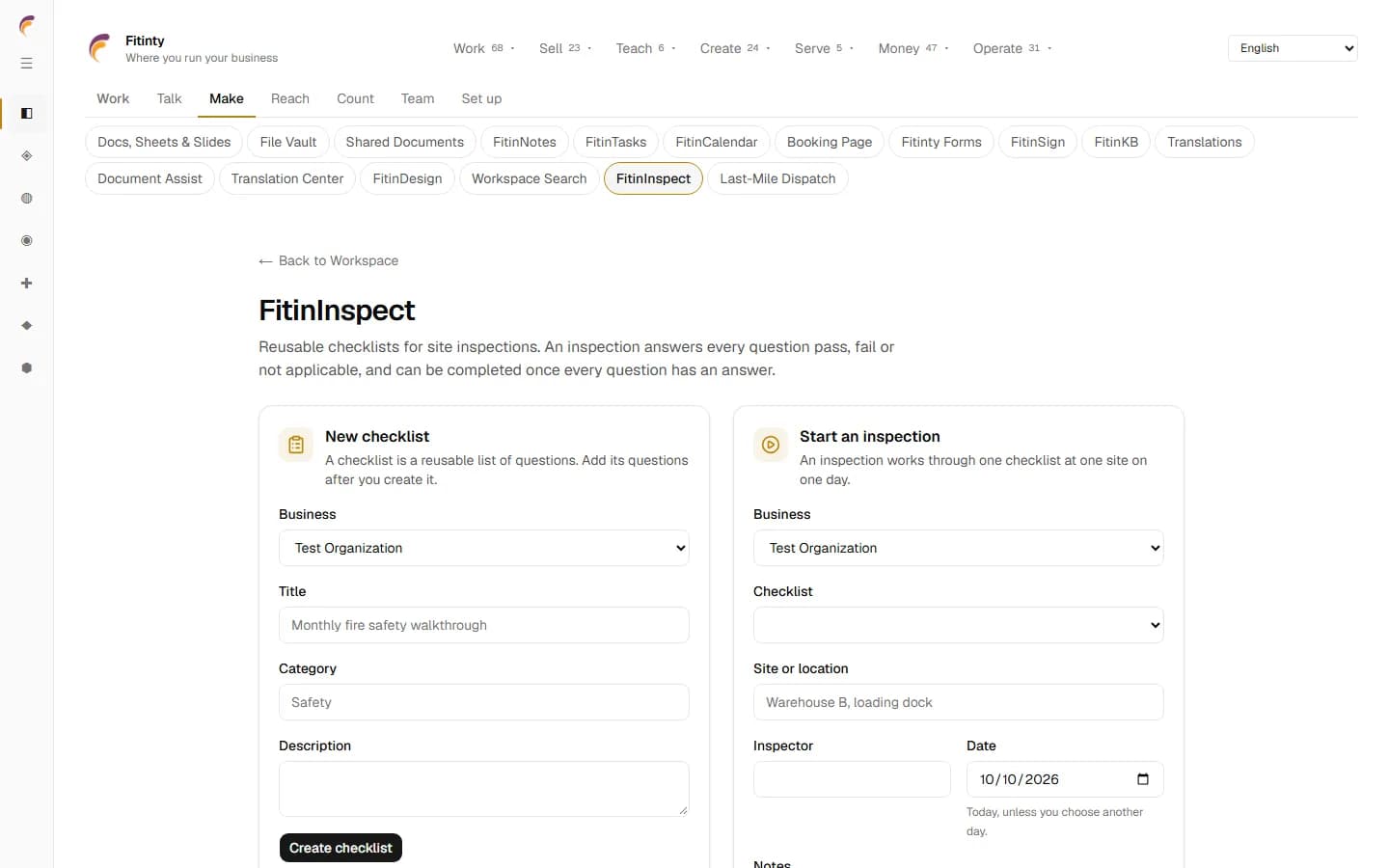Select the hexagon sidebar icon
Image resolution: width=1389 pixels, height=868 pixels.
[27, 368]
